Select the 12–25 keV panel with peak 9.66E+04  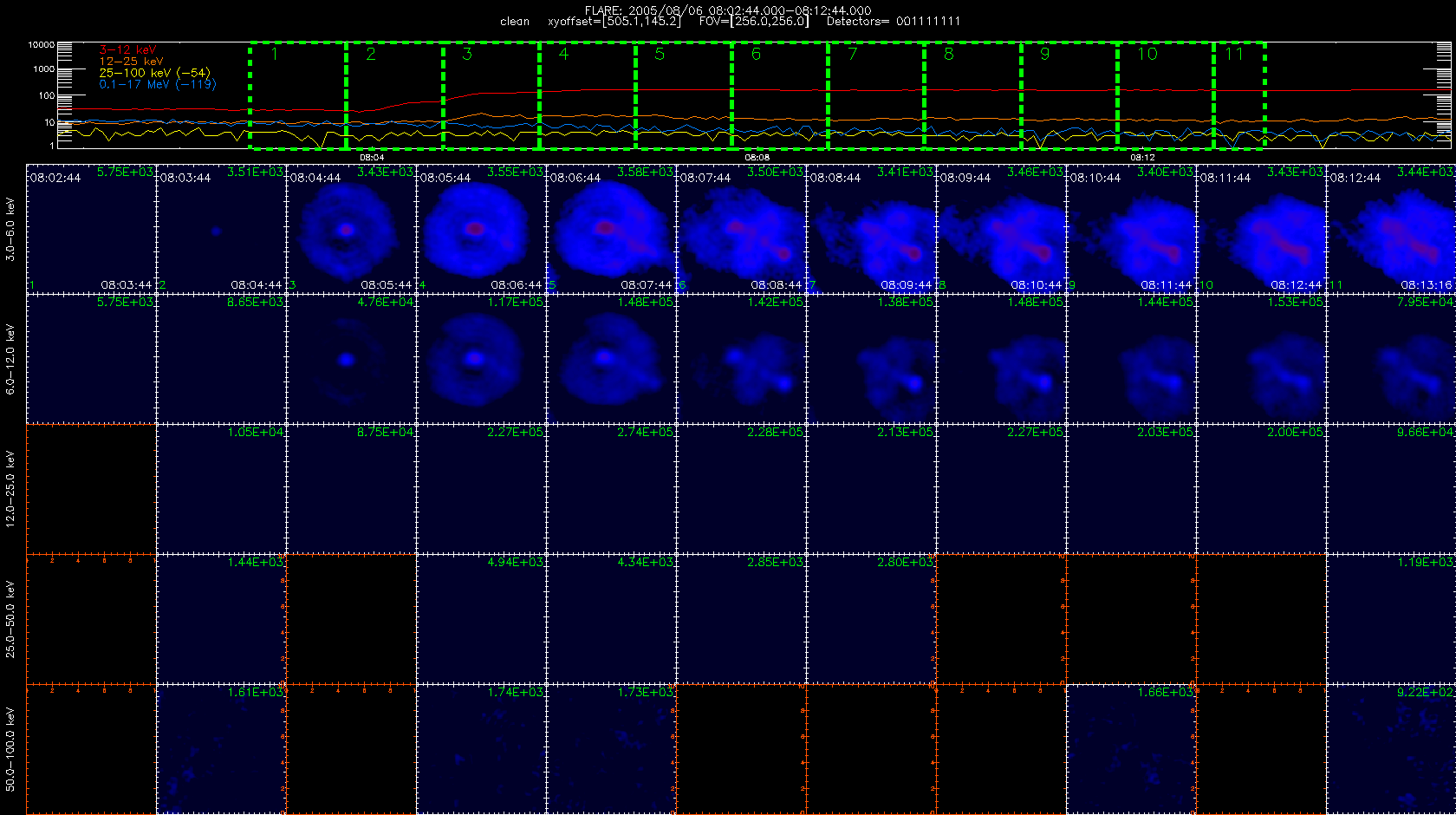[x=1391, y=489]
